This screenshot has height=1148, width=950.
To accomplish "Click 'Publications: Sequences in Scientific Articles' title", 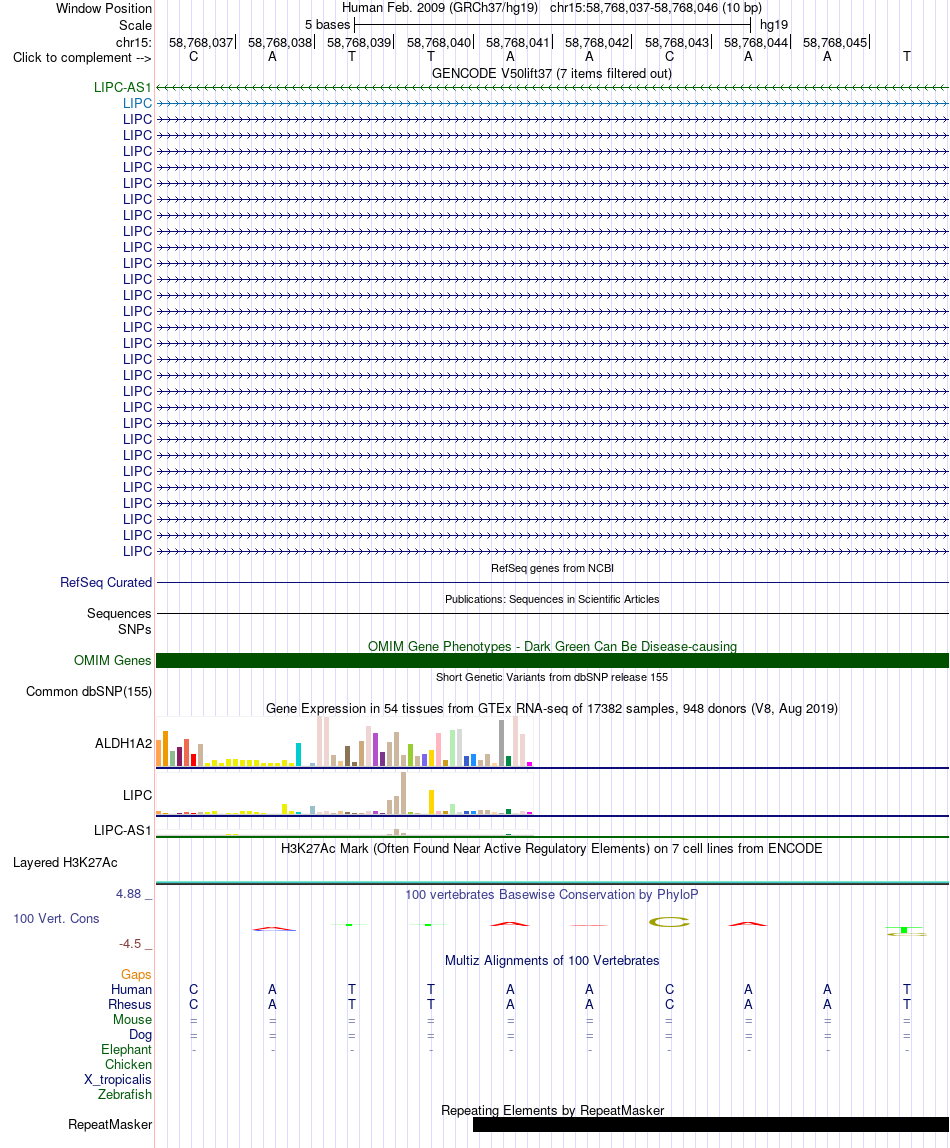I will point(552,599).
